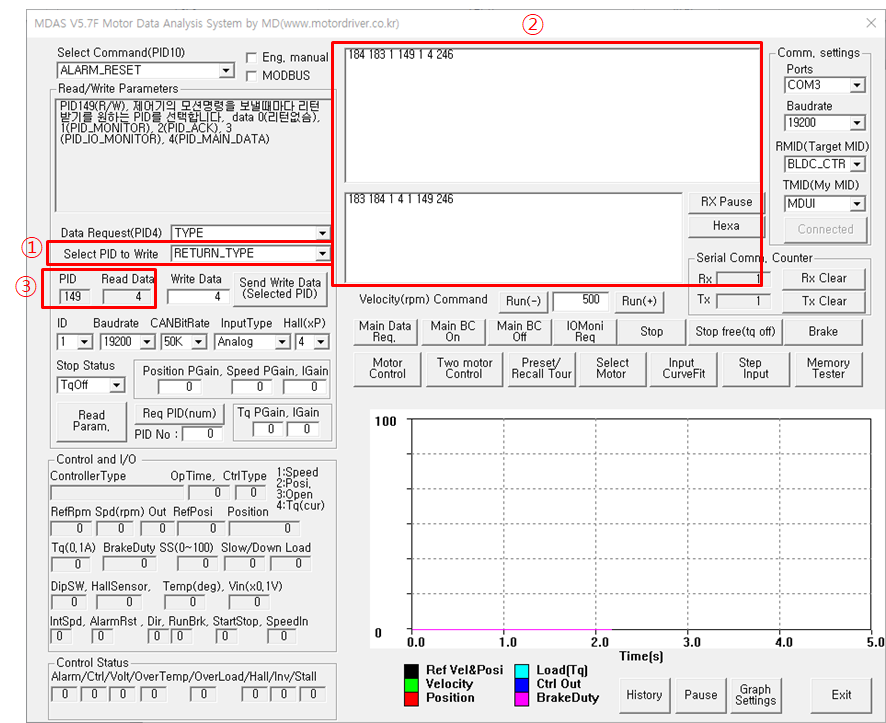Close the MDAS window
This screenshot has width=886, height=723.
(871, 23)
